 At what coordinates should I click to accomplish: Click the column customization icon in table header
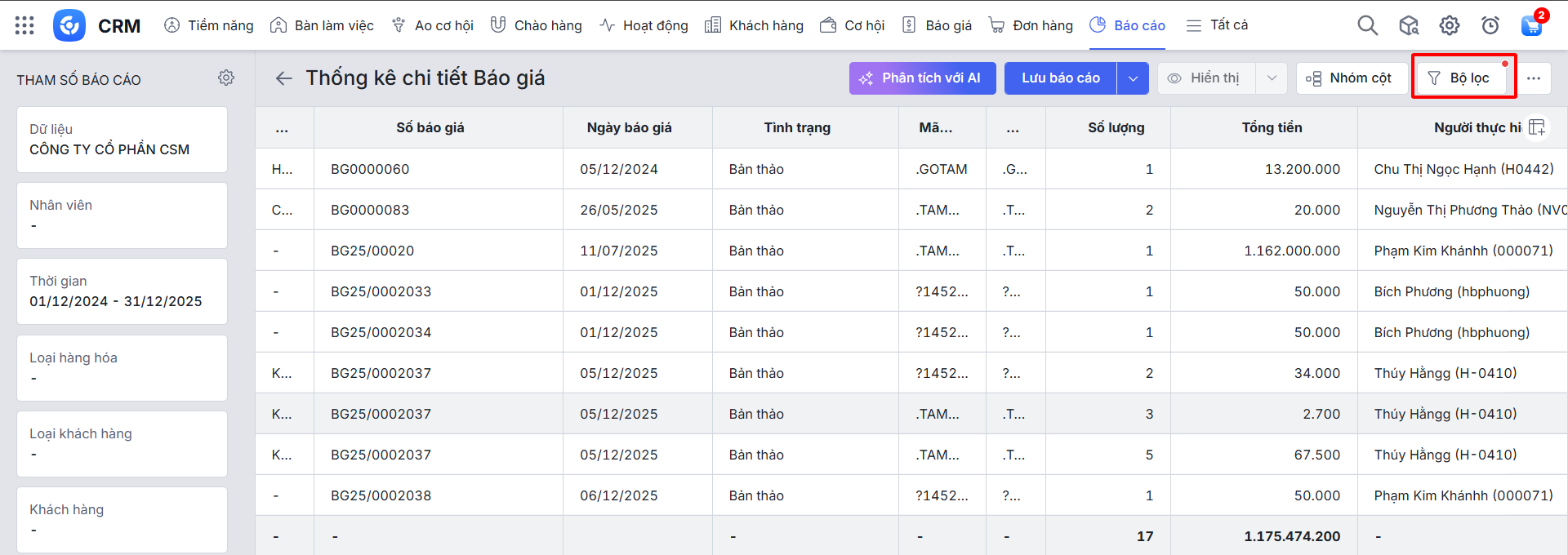1537,127
